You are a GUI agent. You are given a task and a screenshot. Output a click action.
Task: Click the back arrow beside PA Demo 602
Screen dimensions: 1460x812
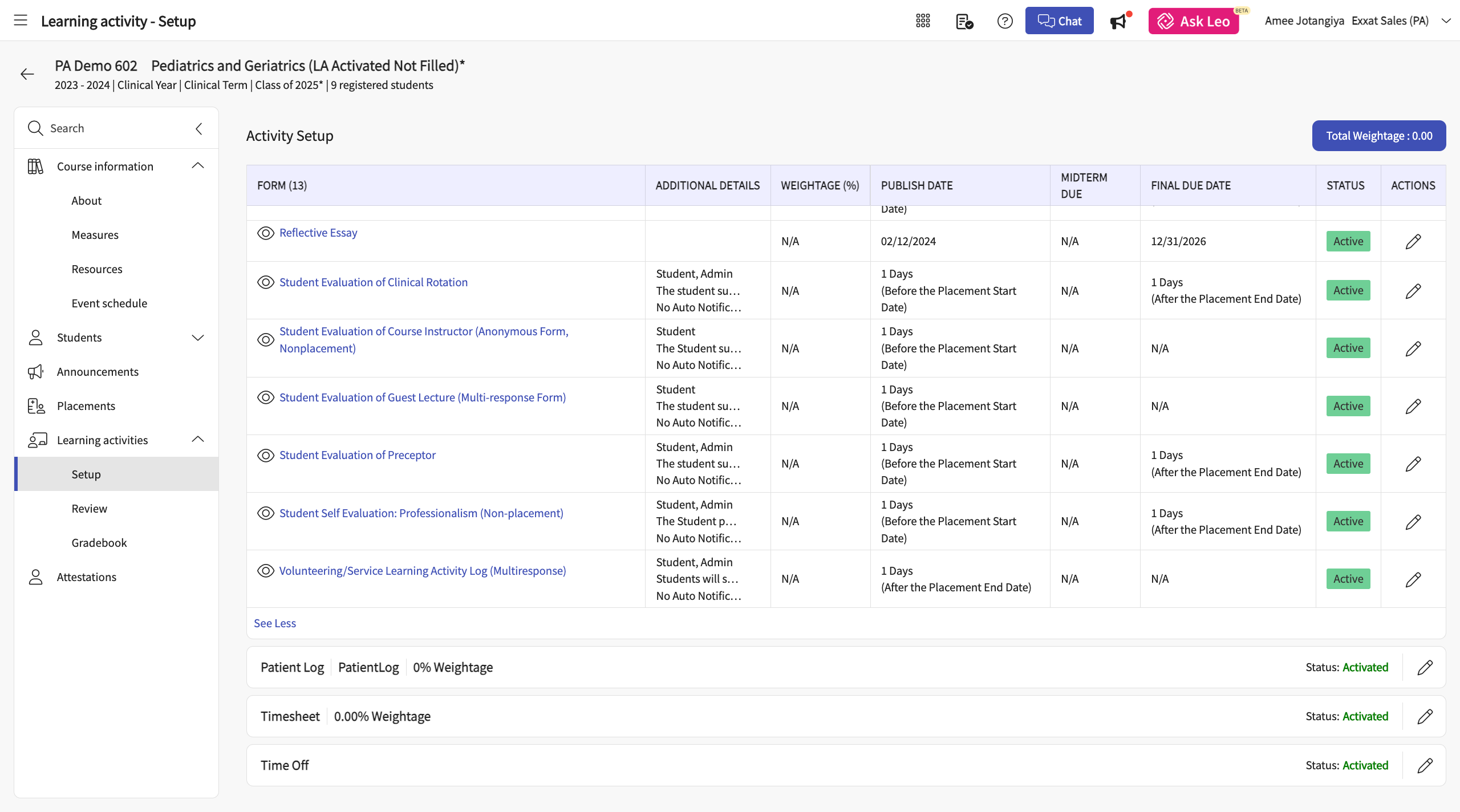[27, 74]
